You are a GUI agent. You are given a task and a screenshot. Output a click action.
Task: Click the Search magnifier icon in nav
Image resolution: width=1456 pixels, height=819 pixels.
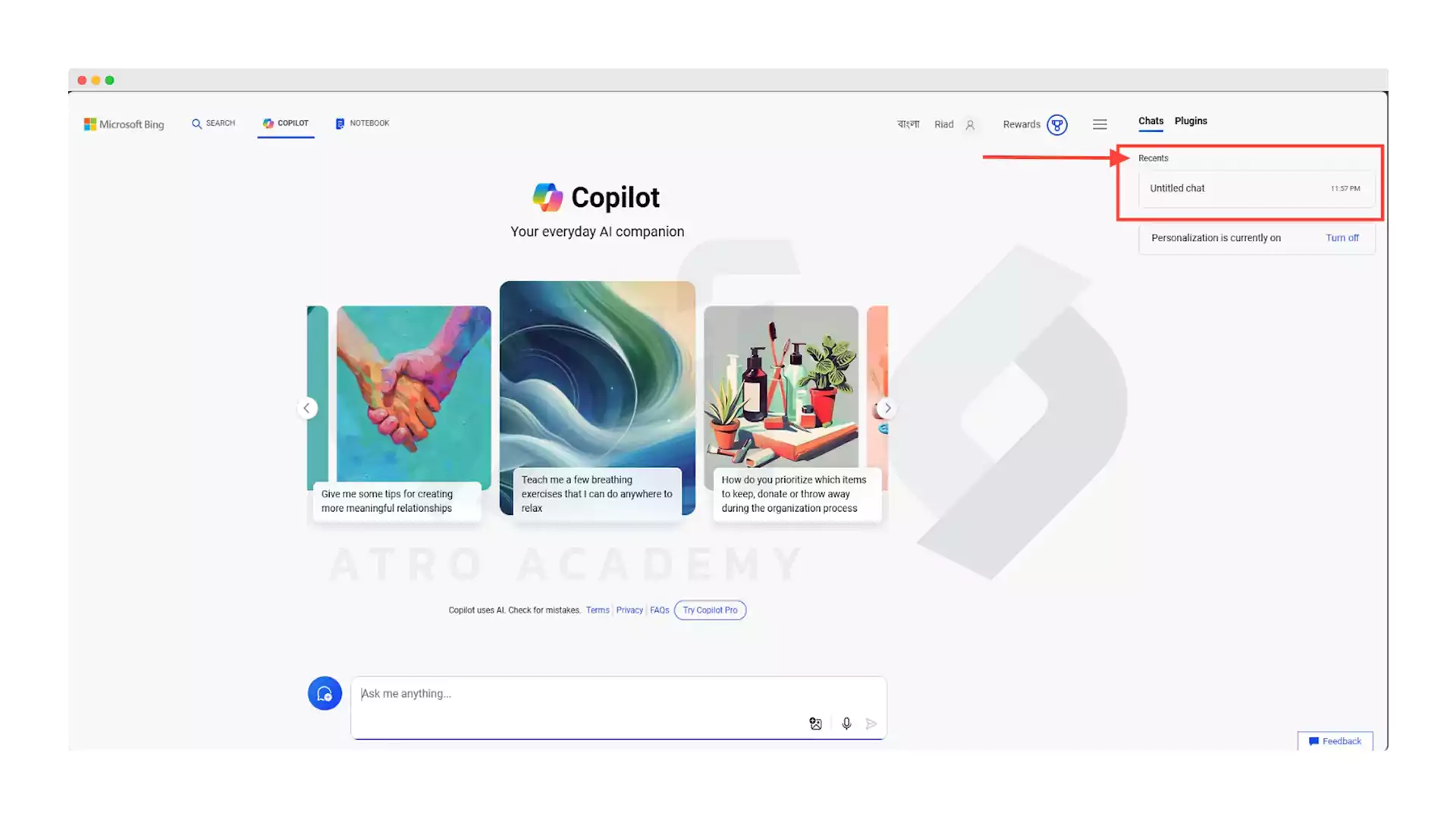tap(196, 124)
